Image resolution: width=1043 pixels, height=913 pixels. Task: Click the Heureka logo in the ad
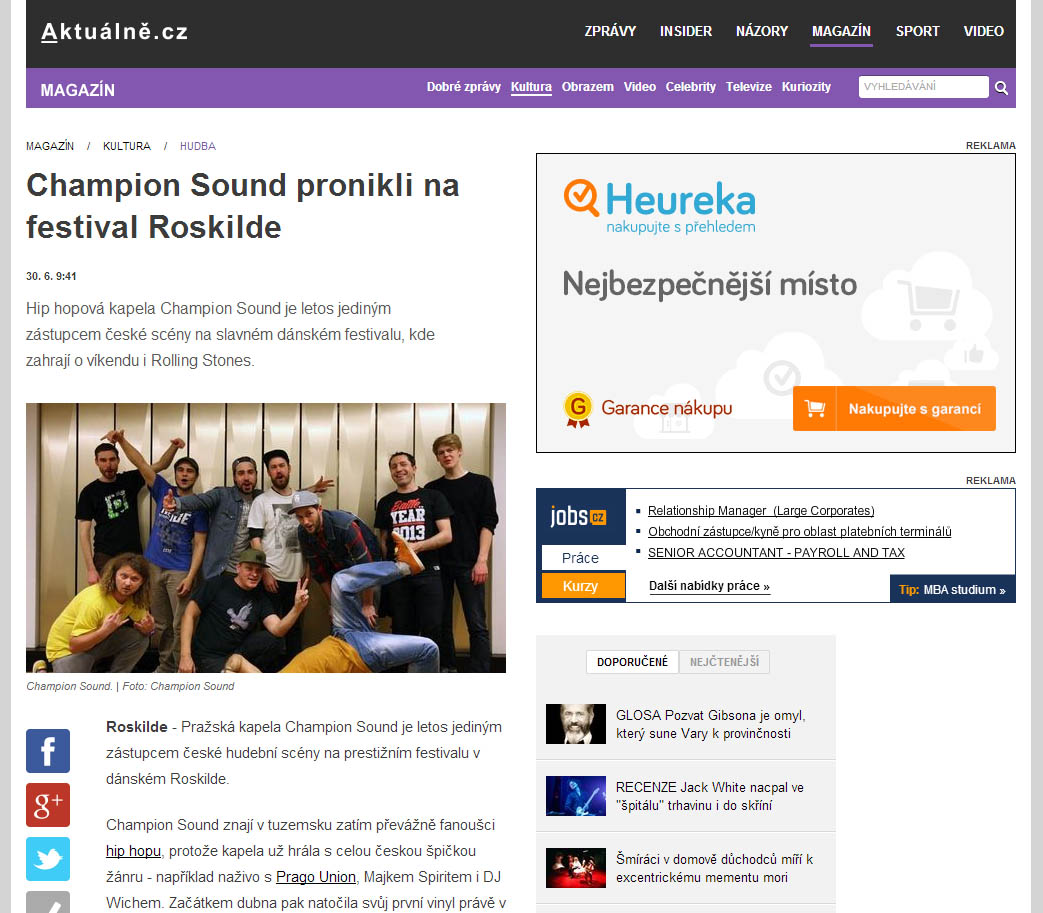(660, 206)
